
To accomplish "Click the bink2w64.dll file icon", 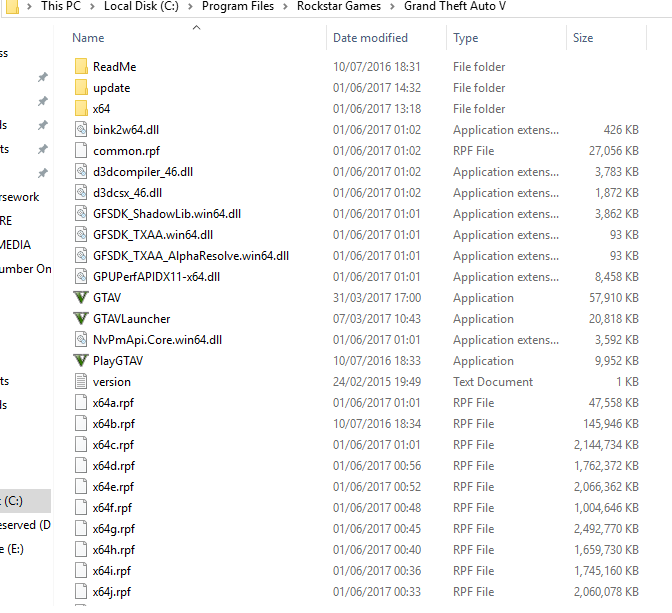I will click(x=81, y=129).
